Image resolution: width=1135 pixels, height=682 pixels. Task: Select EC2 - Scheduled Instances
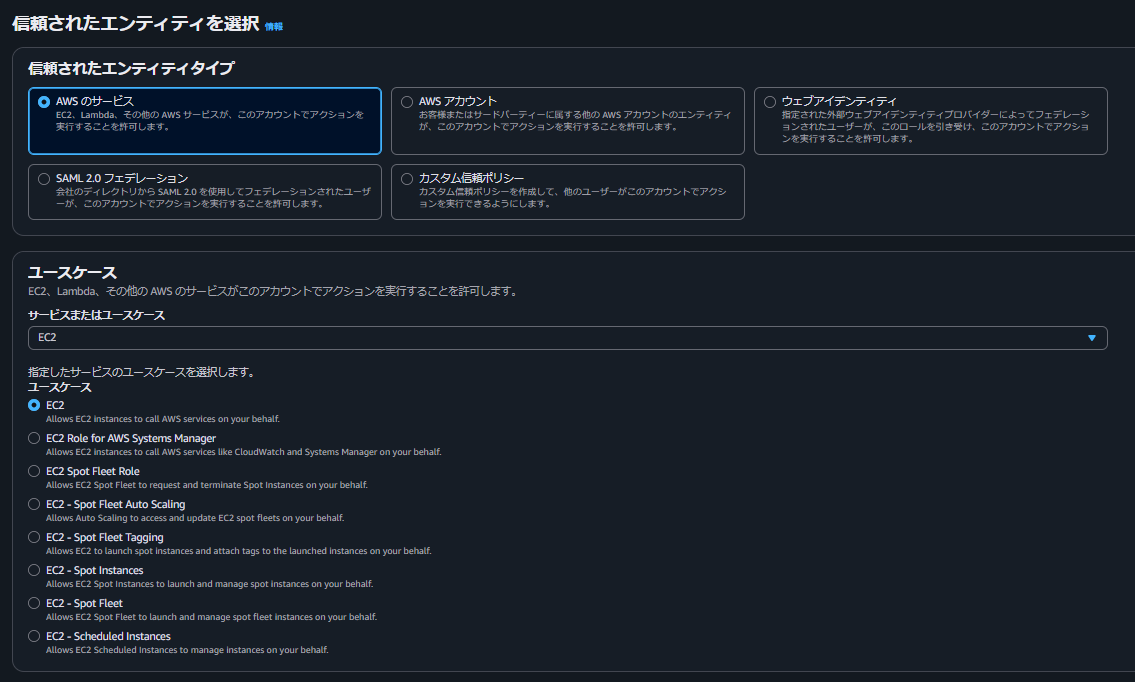33,635
